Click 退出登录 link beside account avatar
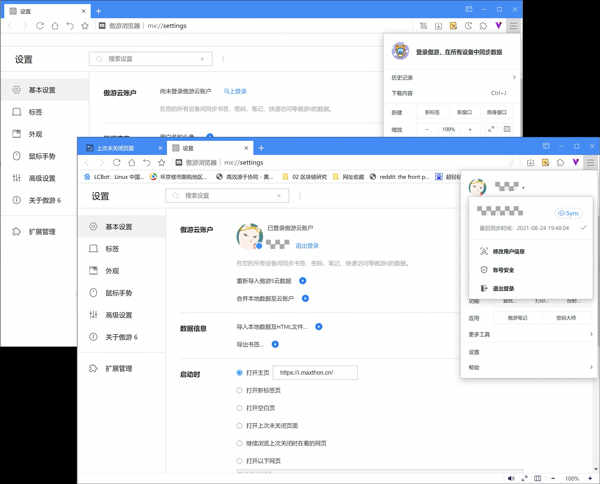 307,245
